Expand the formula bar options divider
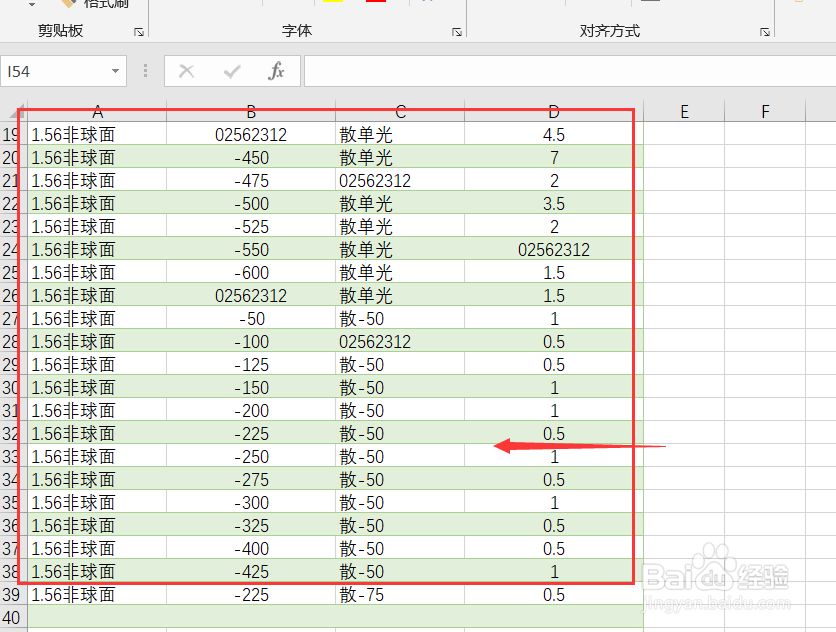The width and height of the screenshot is (836, 632). (145, 71)
